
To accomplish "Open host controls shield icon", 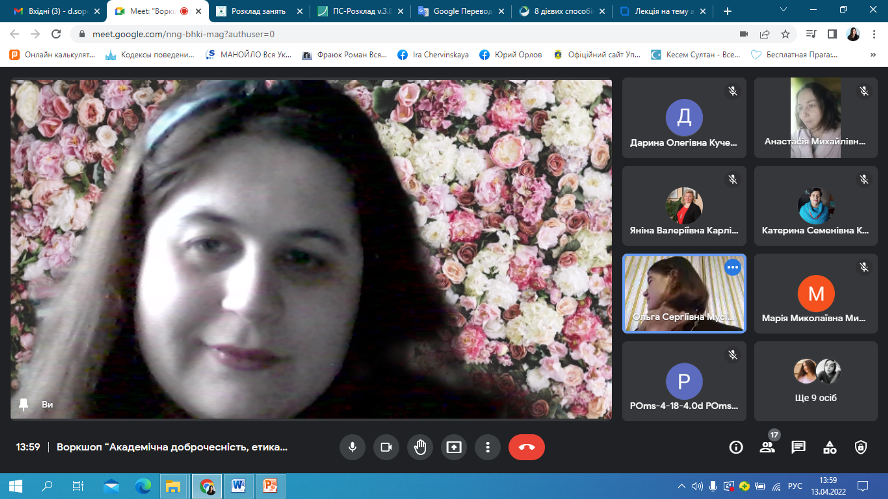I will (x=861, y=447).
